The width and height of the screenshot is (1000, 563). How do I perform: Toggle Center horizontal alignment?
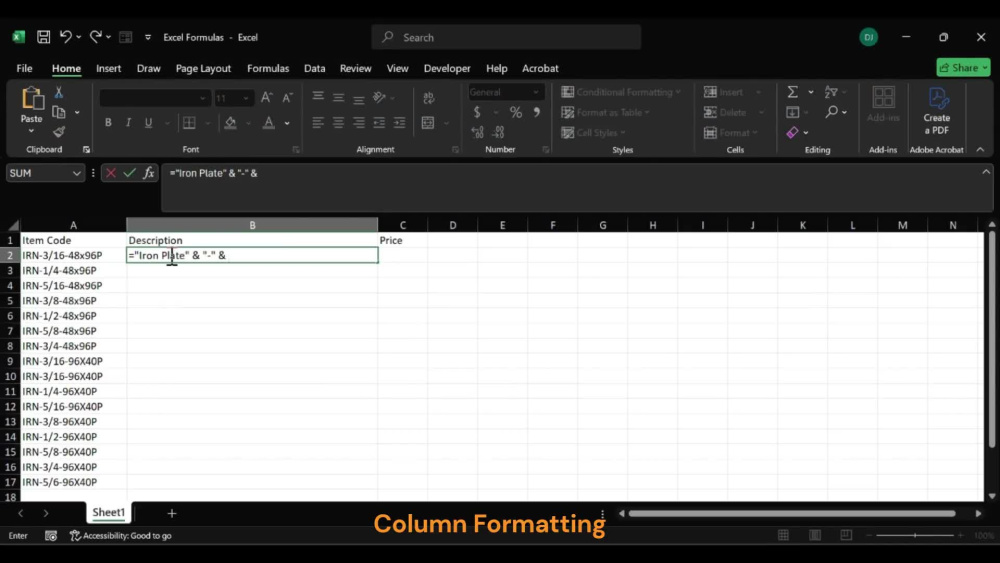[338, 122]
